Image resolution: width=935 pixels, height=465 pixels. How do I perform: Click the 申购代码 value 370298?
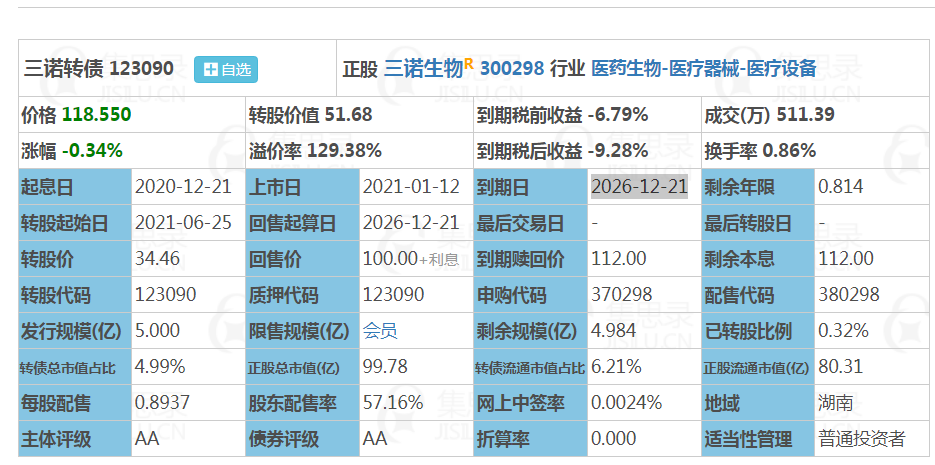[x=622, y=294]
